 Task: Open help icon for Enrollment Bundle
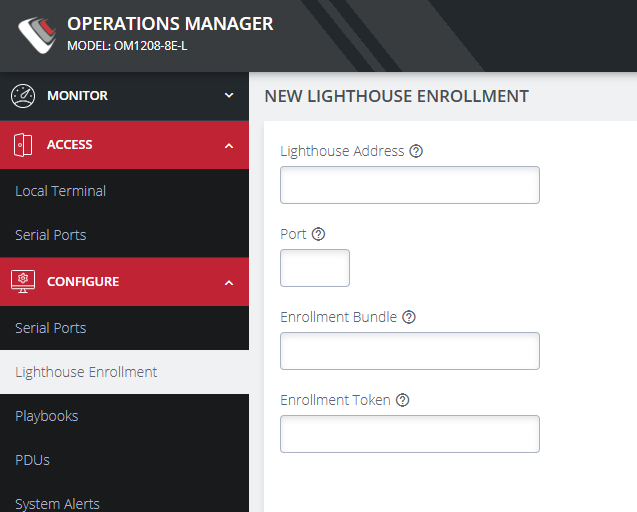tap(409, 317)
